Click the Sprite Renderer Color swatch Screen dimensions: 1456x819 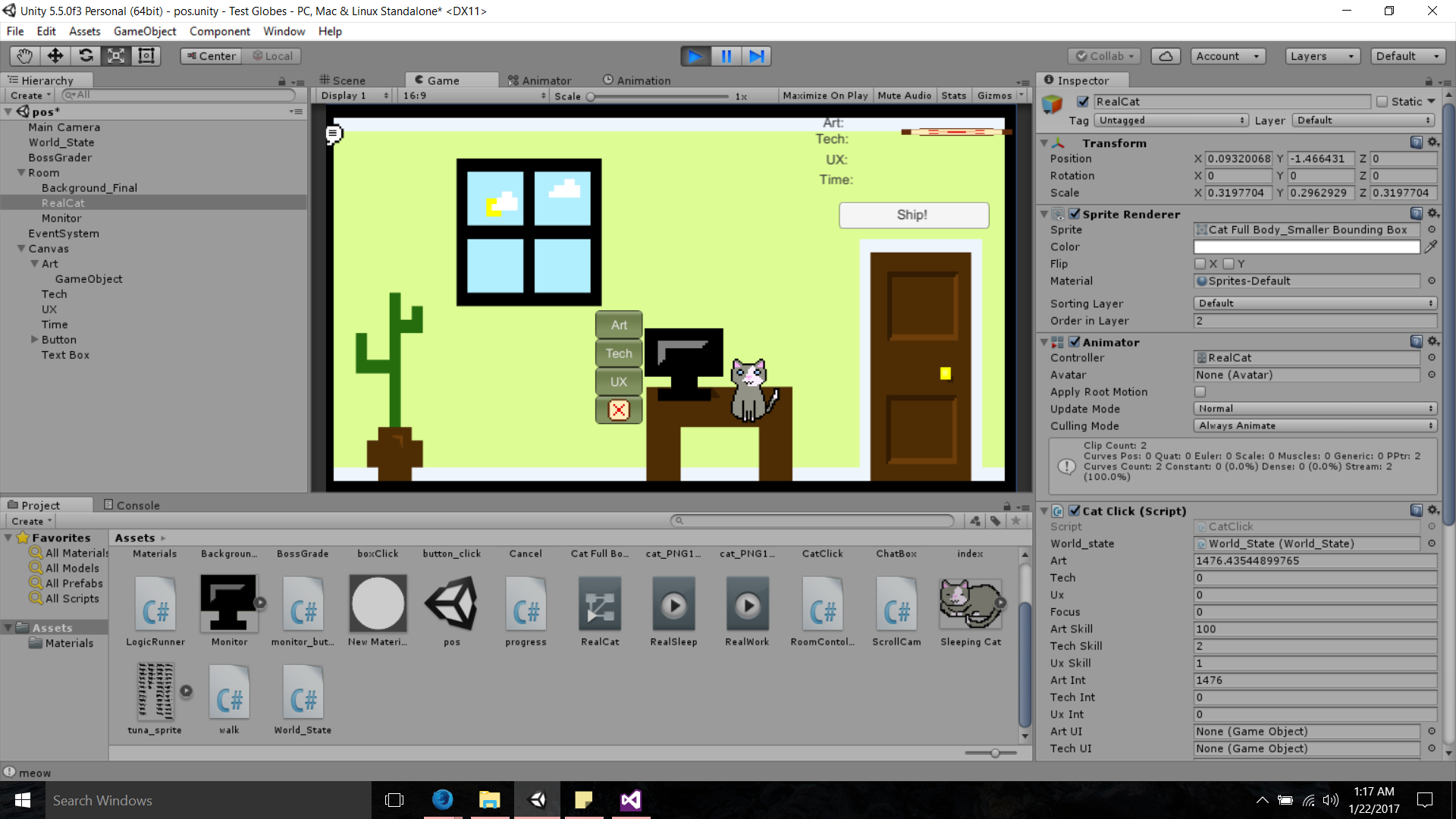1306,247
